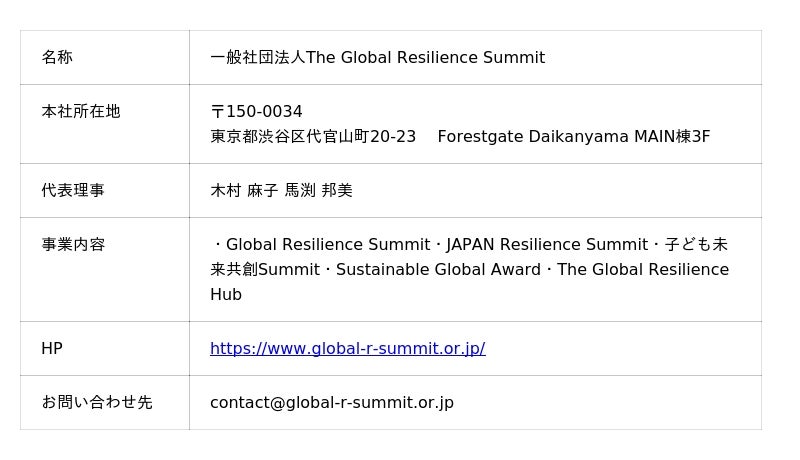Click the word Hub in 事業内容
The width and height of the screenshot is (800, 460).
pyautogui.click(x=226, y=295)
